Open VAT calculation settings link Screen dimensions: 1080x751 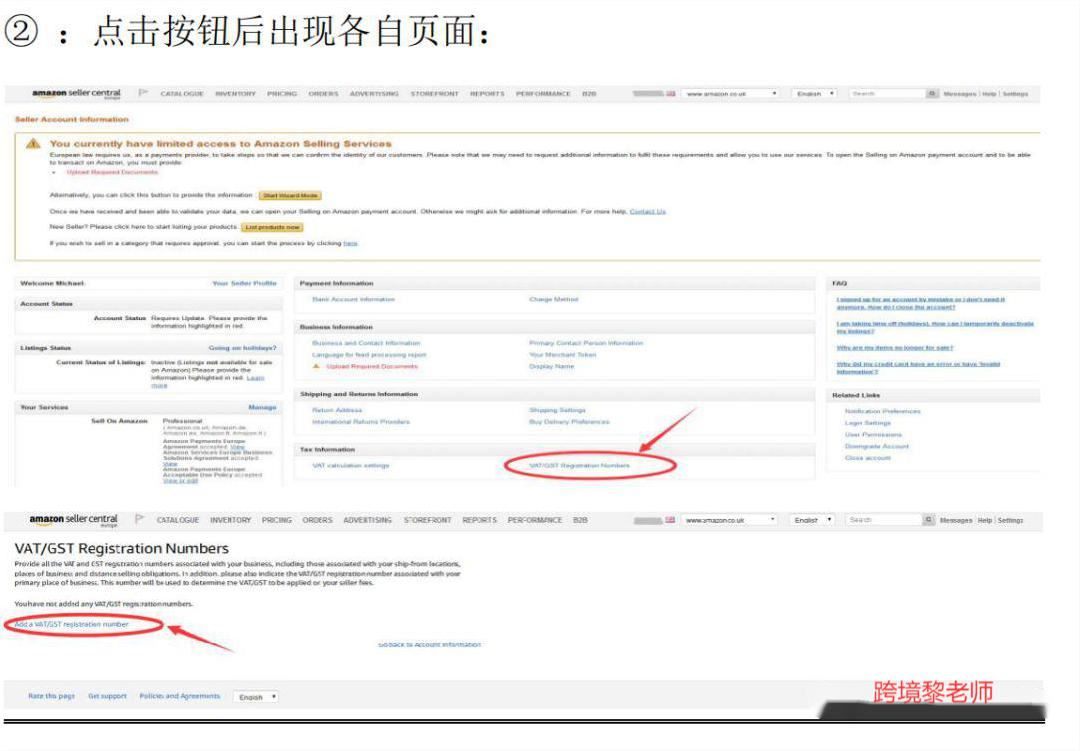351,466
